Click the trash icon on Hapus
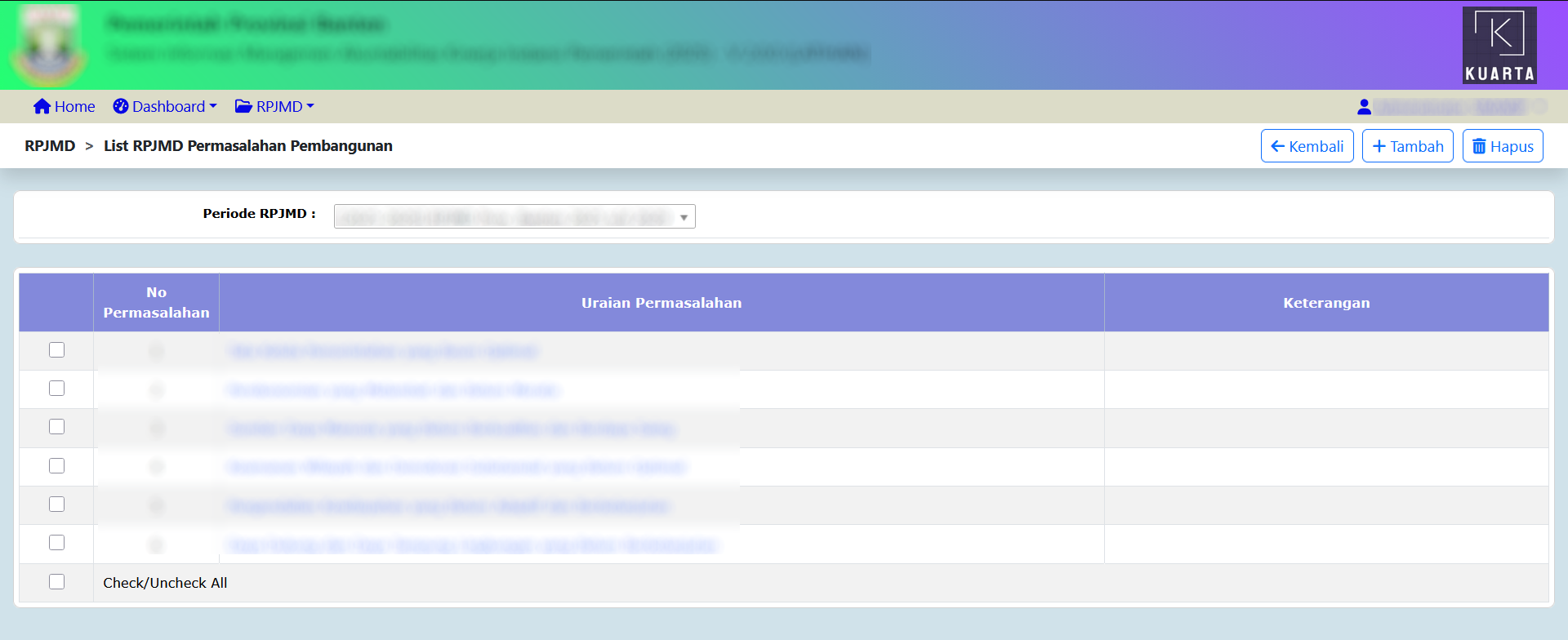Viewport: 1568px width, 640px height. pos(1479,147)
